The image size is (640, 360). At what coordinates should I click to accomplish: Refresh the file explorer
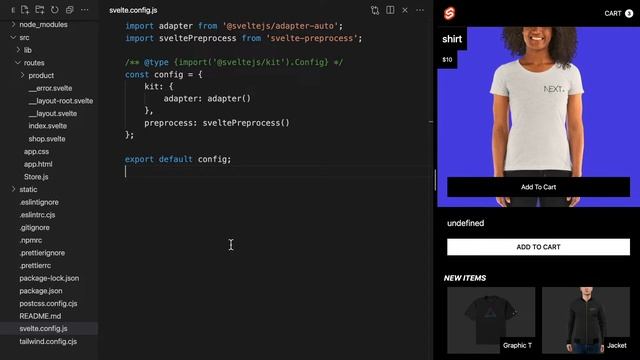tap(55, 10)
